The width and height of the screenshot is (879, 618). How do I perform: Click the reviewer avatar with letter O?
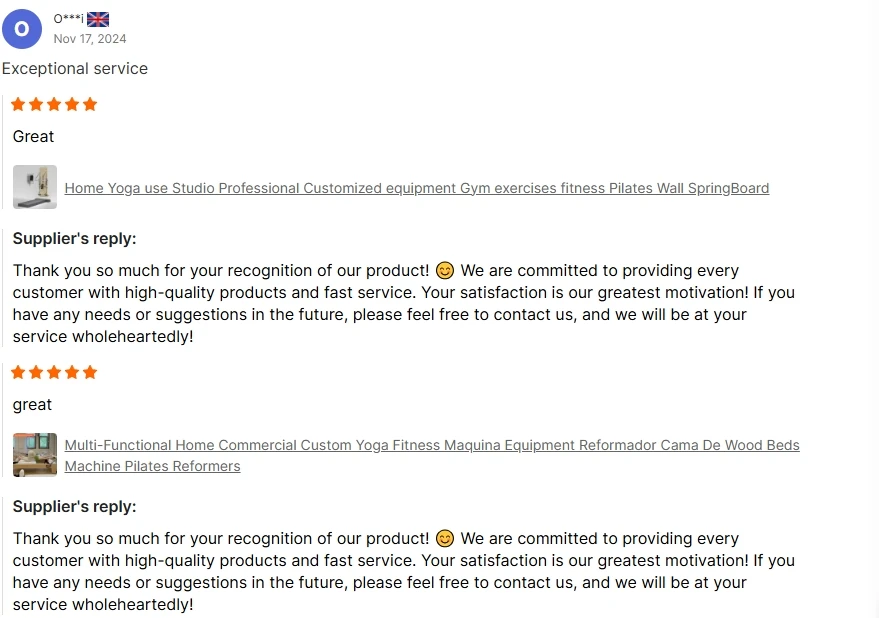(22, 28)
